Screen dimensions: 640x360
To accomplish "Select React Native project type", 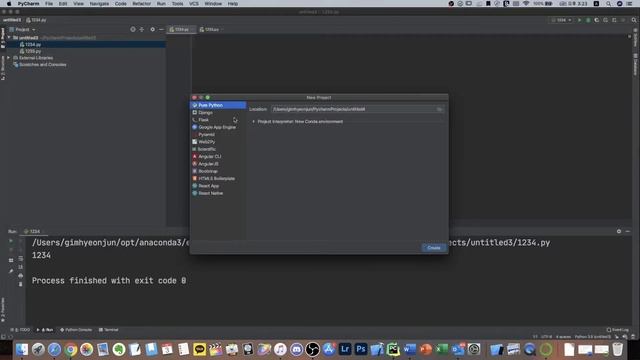I will (x=218, y=193).
